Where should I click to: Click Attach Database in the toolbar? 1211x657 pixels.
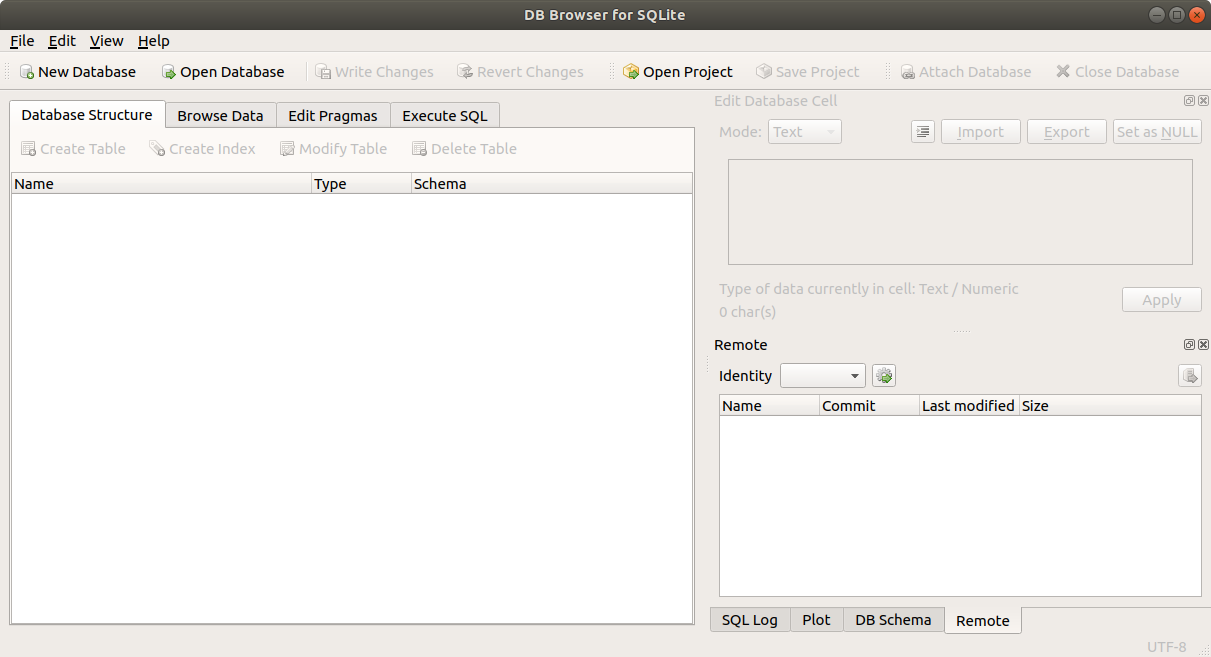tap(966, 72)
